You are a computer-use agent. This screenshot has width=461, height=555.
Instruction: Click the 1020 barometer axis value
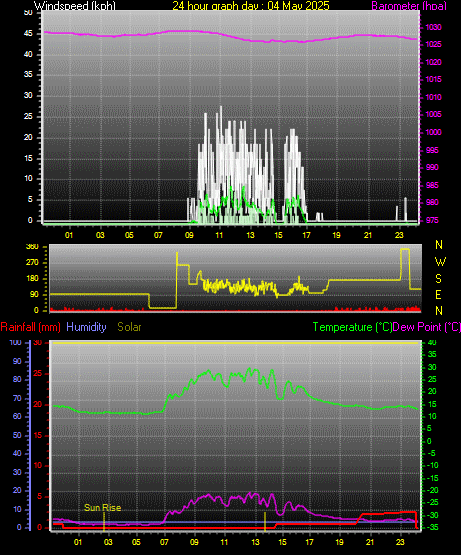pyautogui.click(x=433, y=62)
